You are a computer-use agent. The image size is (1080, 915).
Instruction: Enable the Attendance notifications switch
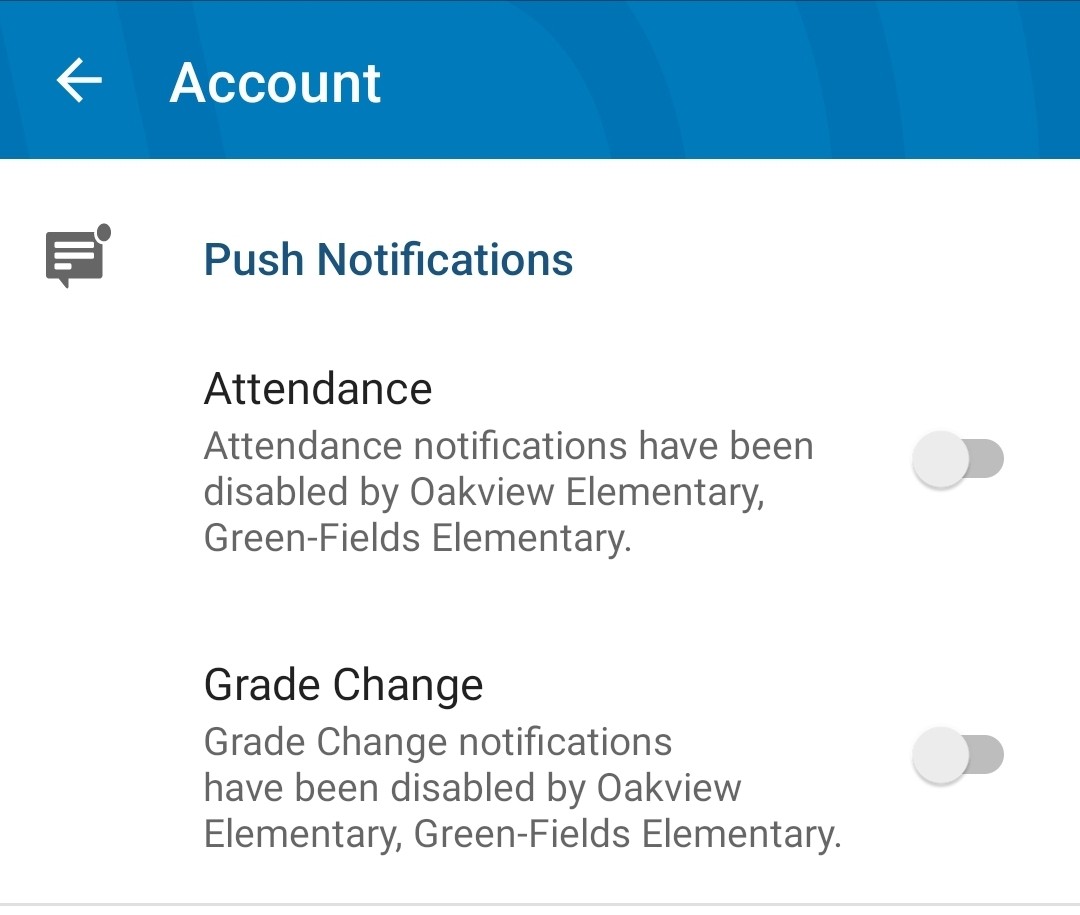957,460
